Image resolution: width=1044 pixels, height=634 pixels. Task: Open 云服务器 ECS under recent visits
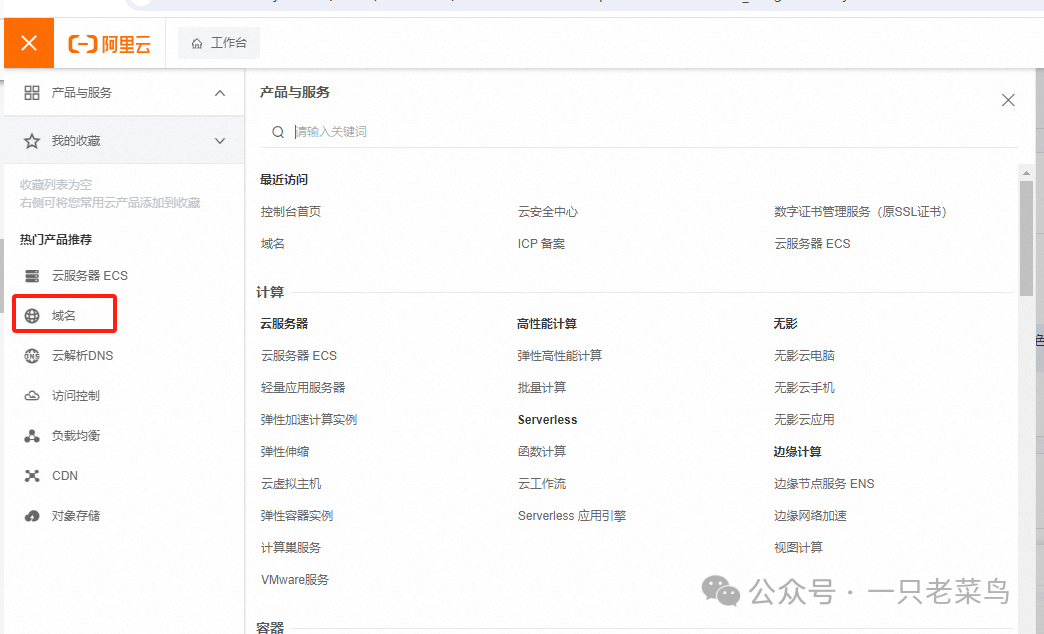tap(812, 244)
